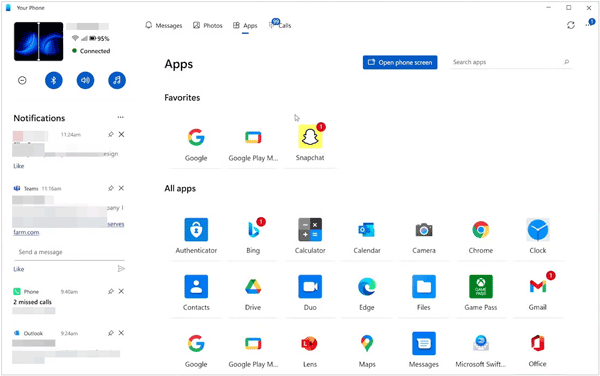Click Like under the Teams notification

click(x=19, y=269)
